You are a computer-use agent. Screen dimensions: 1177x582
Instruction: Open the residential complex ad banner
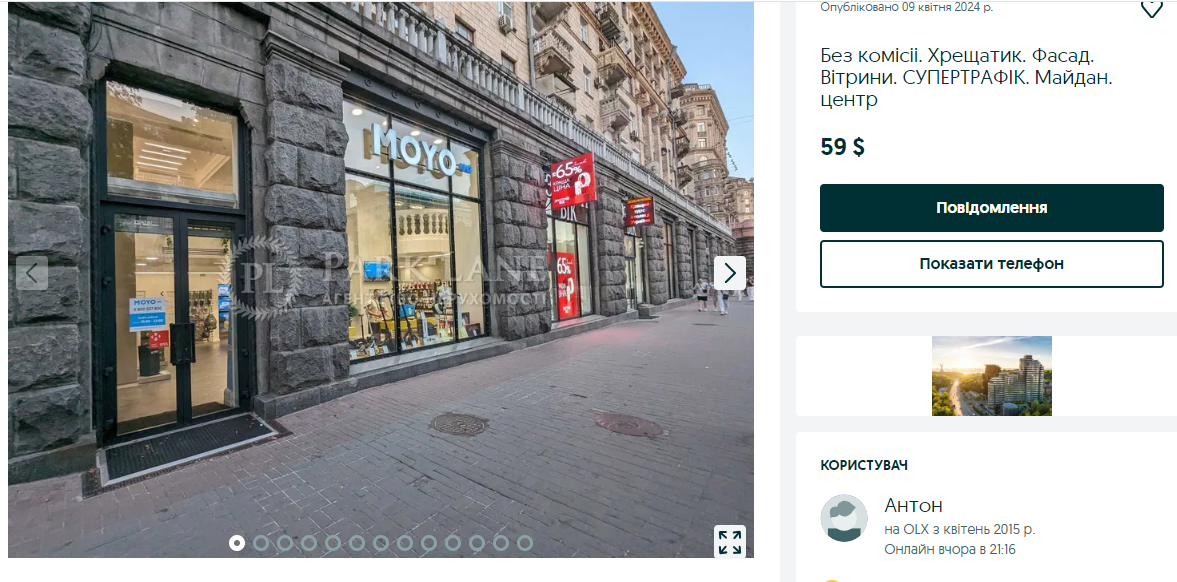pos(992,375)
